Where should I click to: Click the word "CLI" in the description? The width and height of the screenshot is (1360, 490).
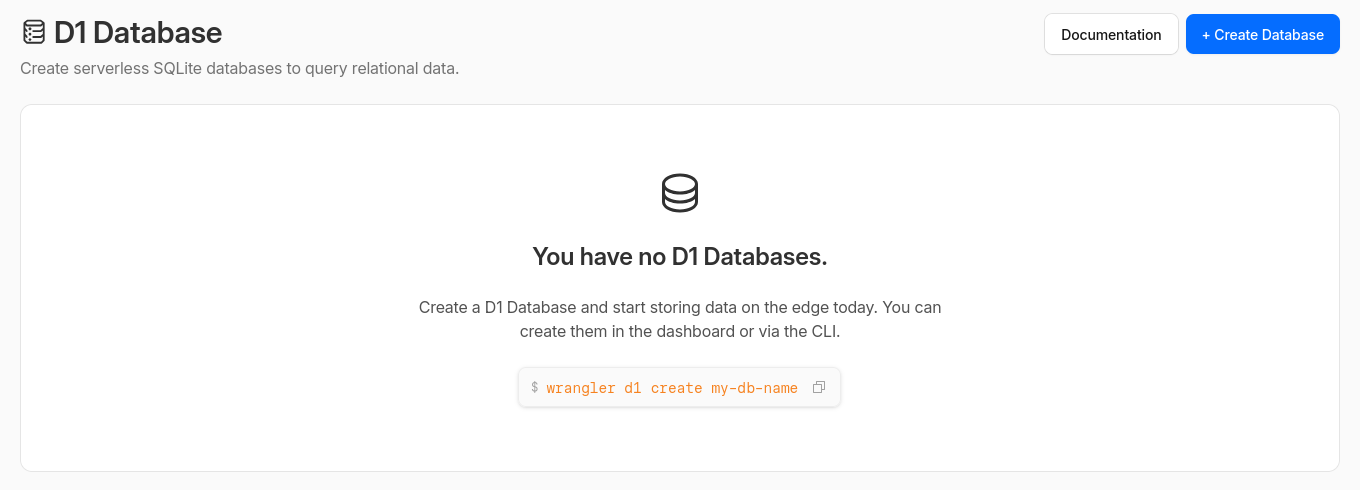point(823,332)
